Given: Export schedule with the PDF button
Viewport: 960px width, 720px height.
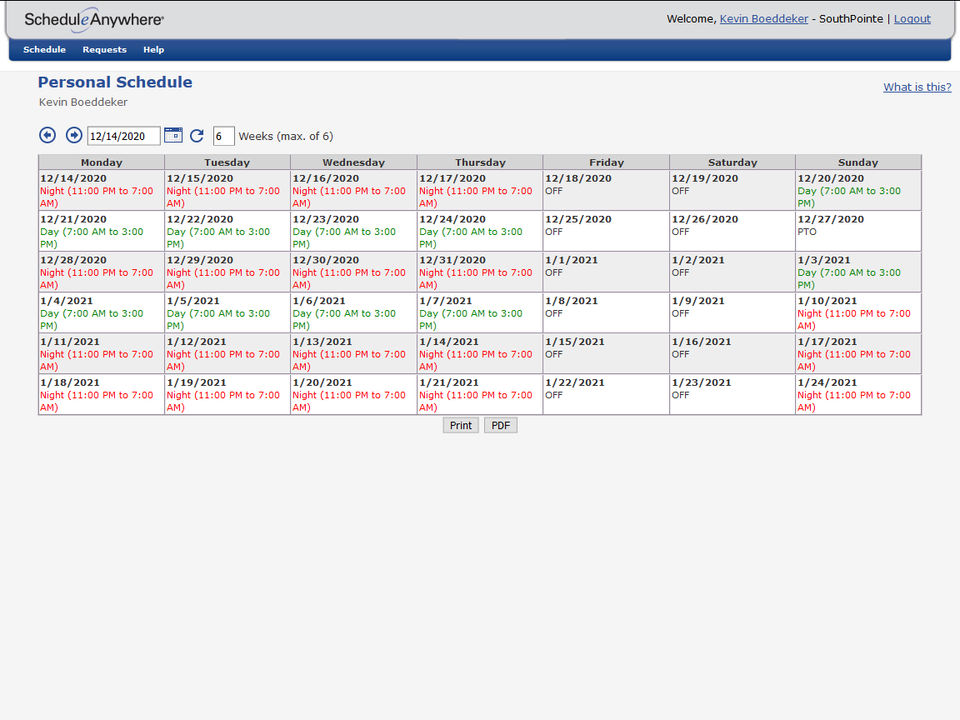Looking at the screenshot, I should [500, 426].
